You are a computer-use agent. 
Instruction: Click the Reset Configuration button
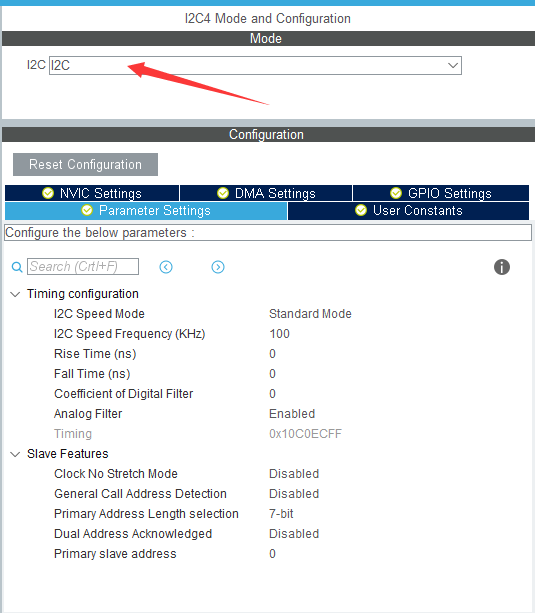pos(85,165)
